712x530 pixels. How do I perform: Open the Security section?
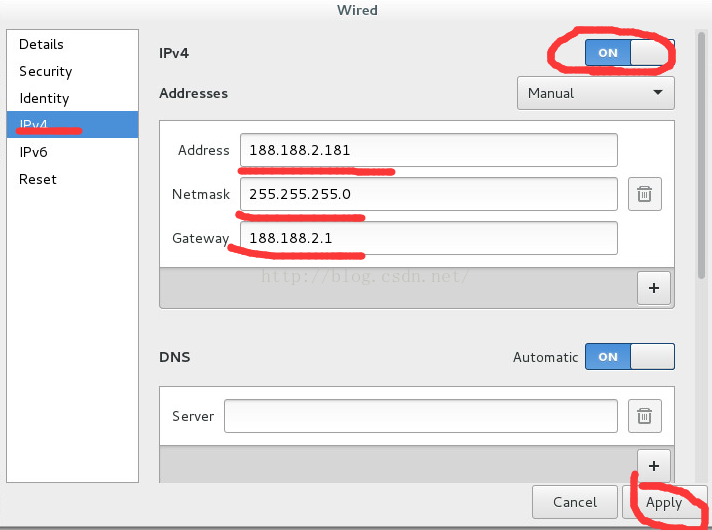click(x=73, y=71)
